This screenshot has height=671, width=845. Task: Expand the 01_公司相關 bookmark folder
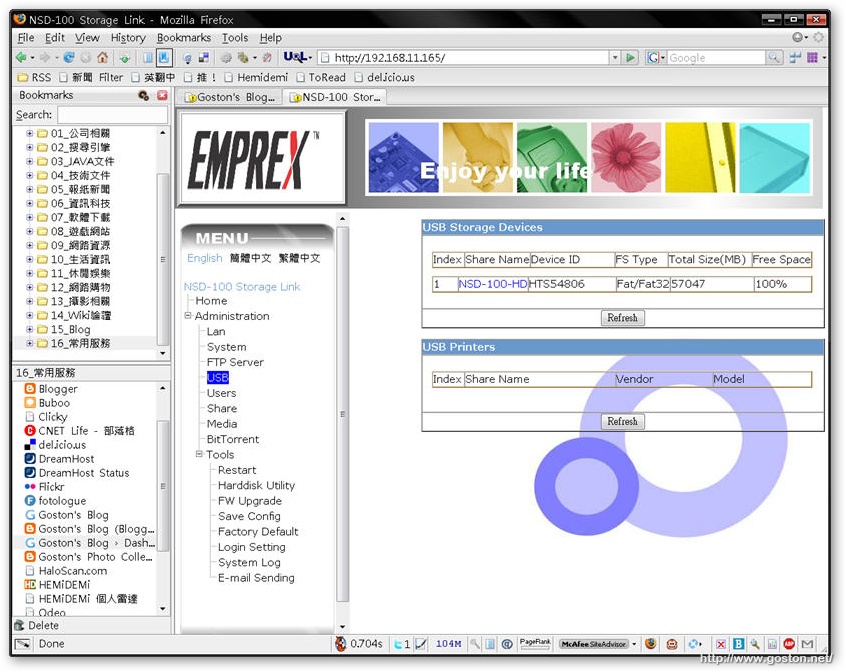pyautogui.click(x=30, y=133)
